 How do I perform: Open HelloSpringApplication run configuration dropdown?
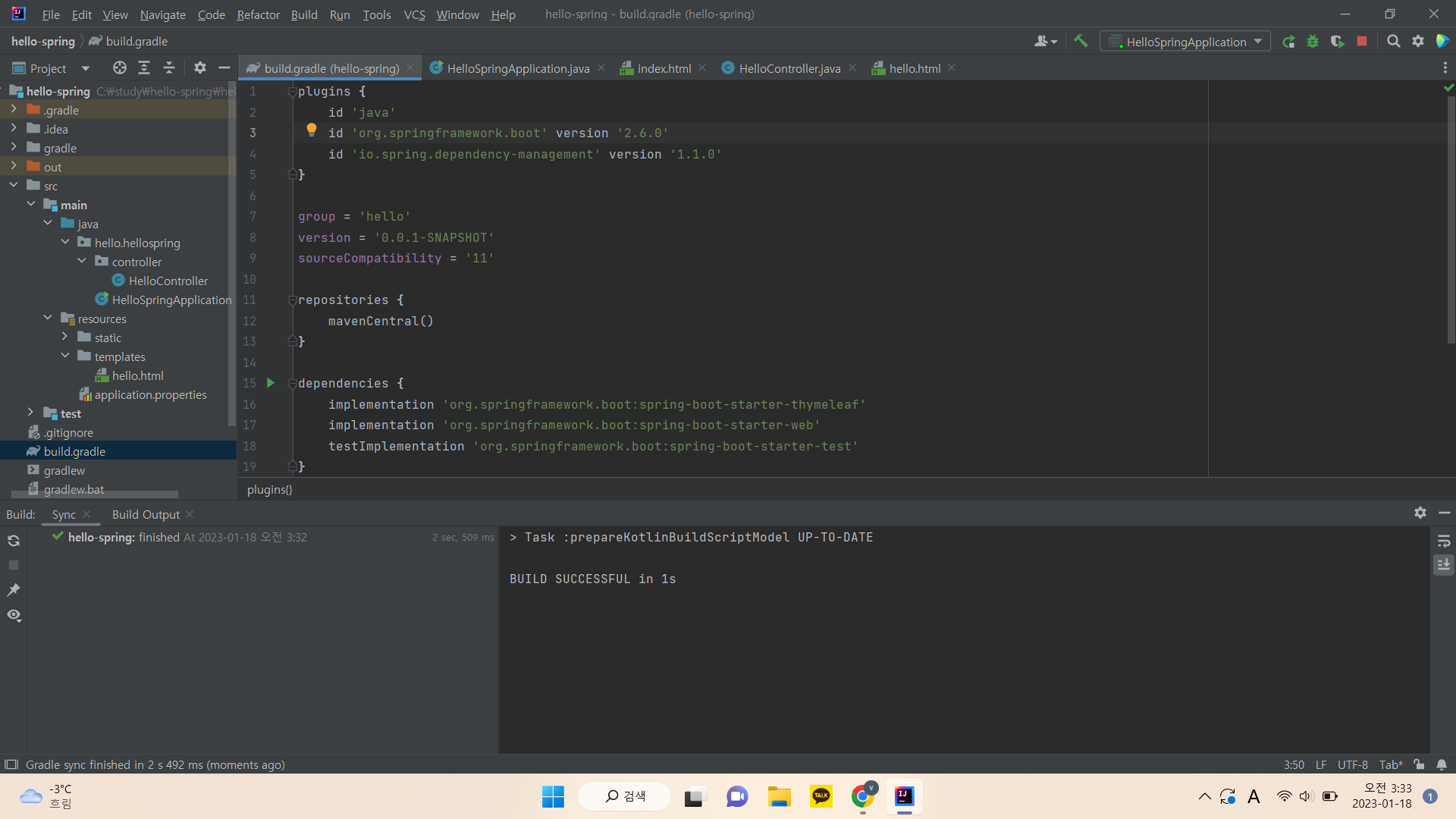[x=1185, y=42]
